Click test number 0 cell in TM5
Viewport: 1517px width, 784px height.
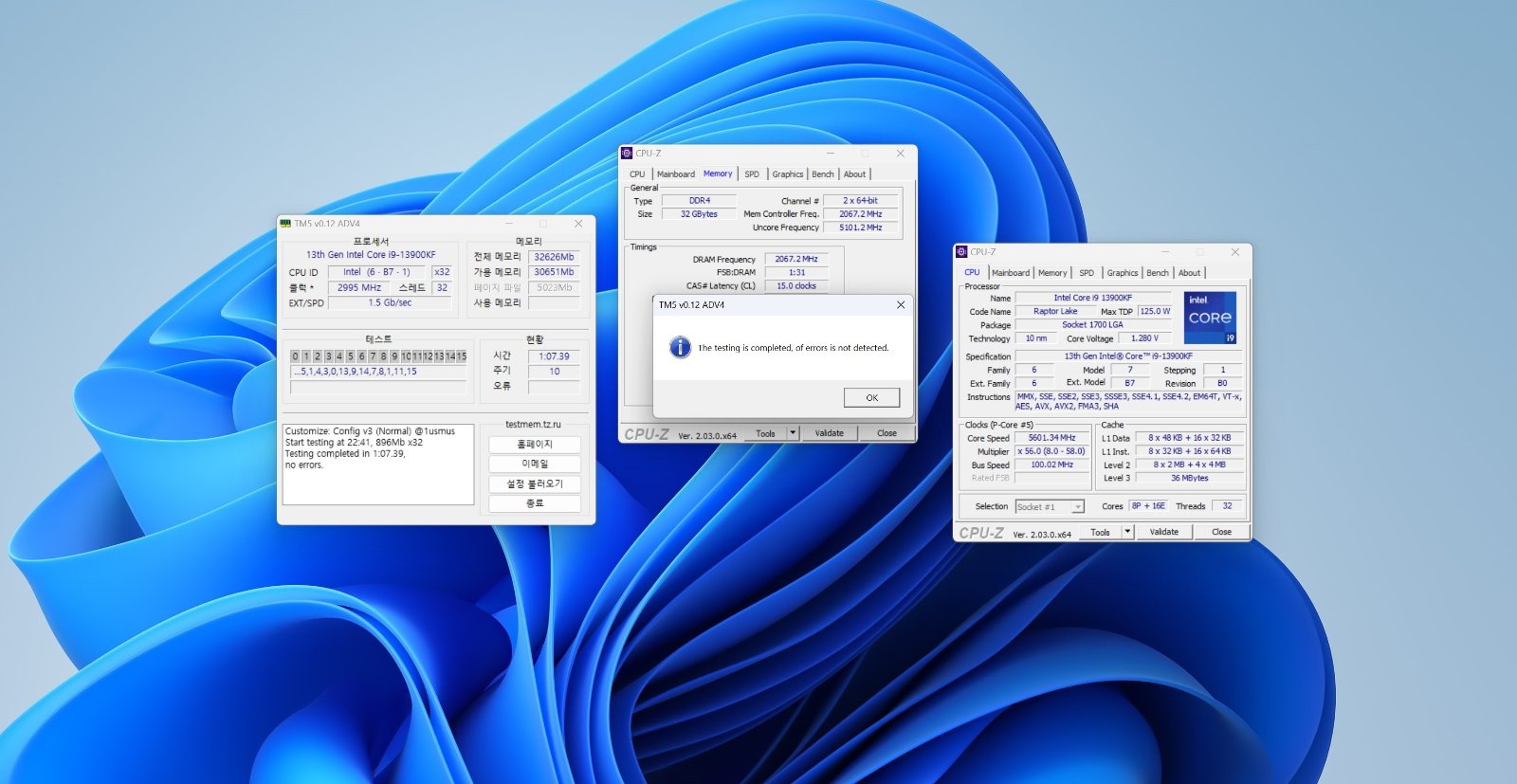coord(295,356)
